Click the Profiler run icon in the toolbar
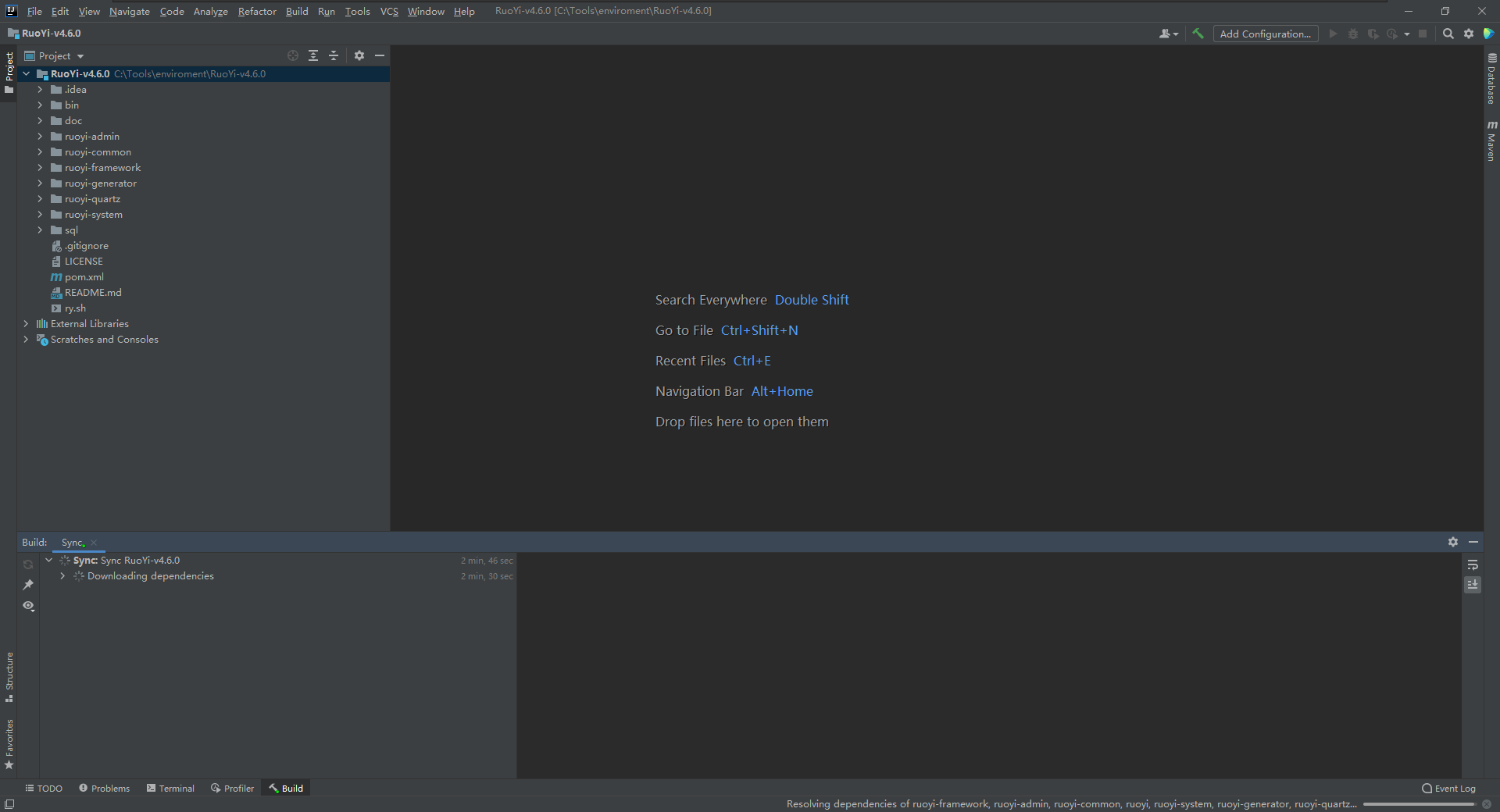 pos(1392,34)
